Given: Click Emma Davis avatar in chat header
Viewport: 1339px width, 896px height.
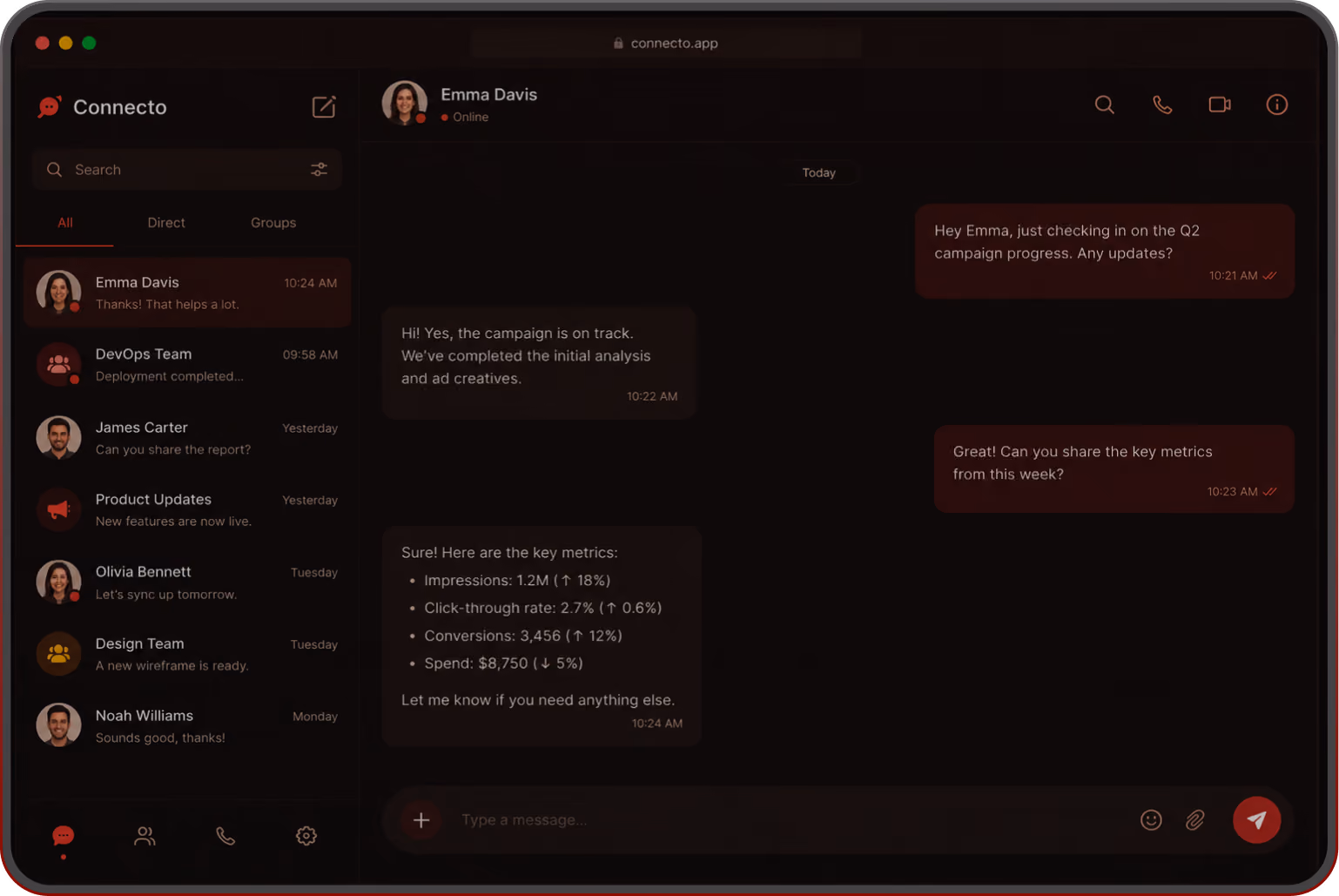Looking at the screenshot, I should [404, 104].
